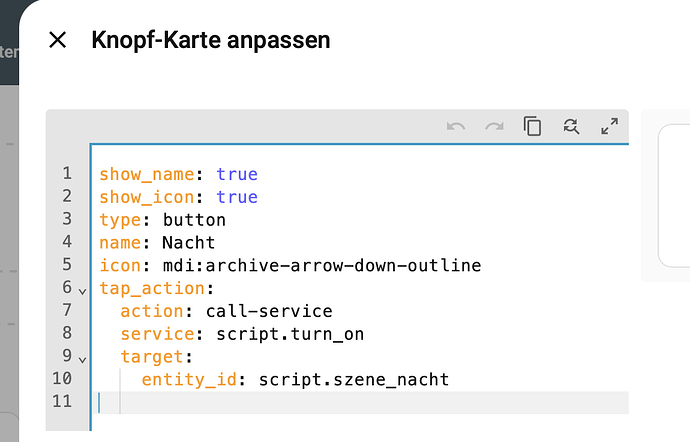Click the call-service action value
Image resolution: width=690 pixels, height=442 pixels.
269,311
